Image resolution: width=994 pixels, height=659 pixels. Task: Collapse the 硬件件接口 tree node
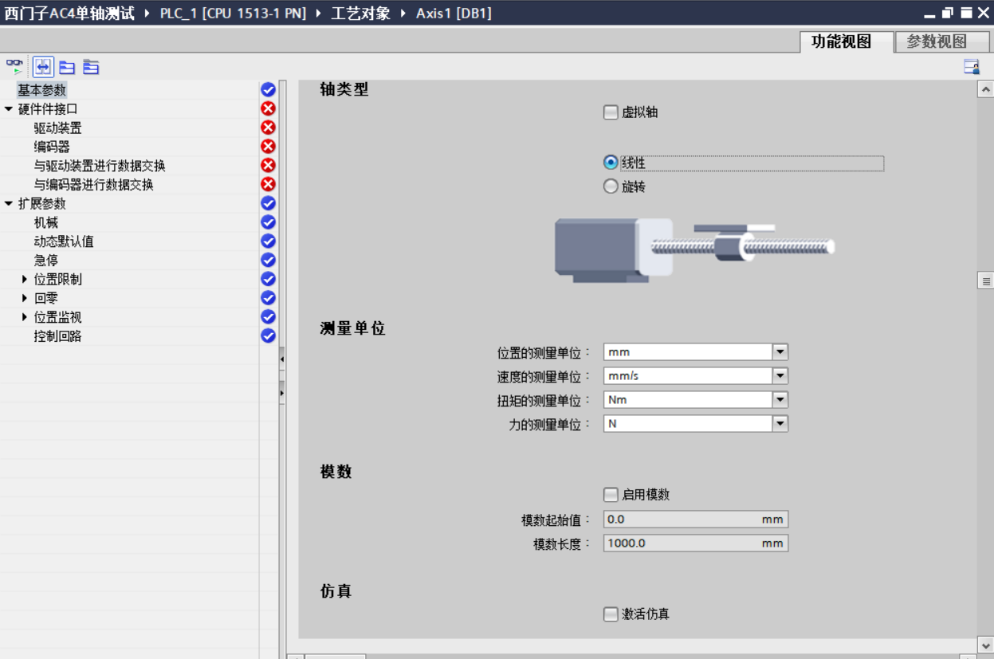tap(9, 109)
